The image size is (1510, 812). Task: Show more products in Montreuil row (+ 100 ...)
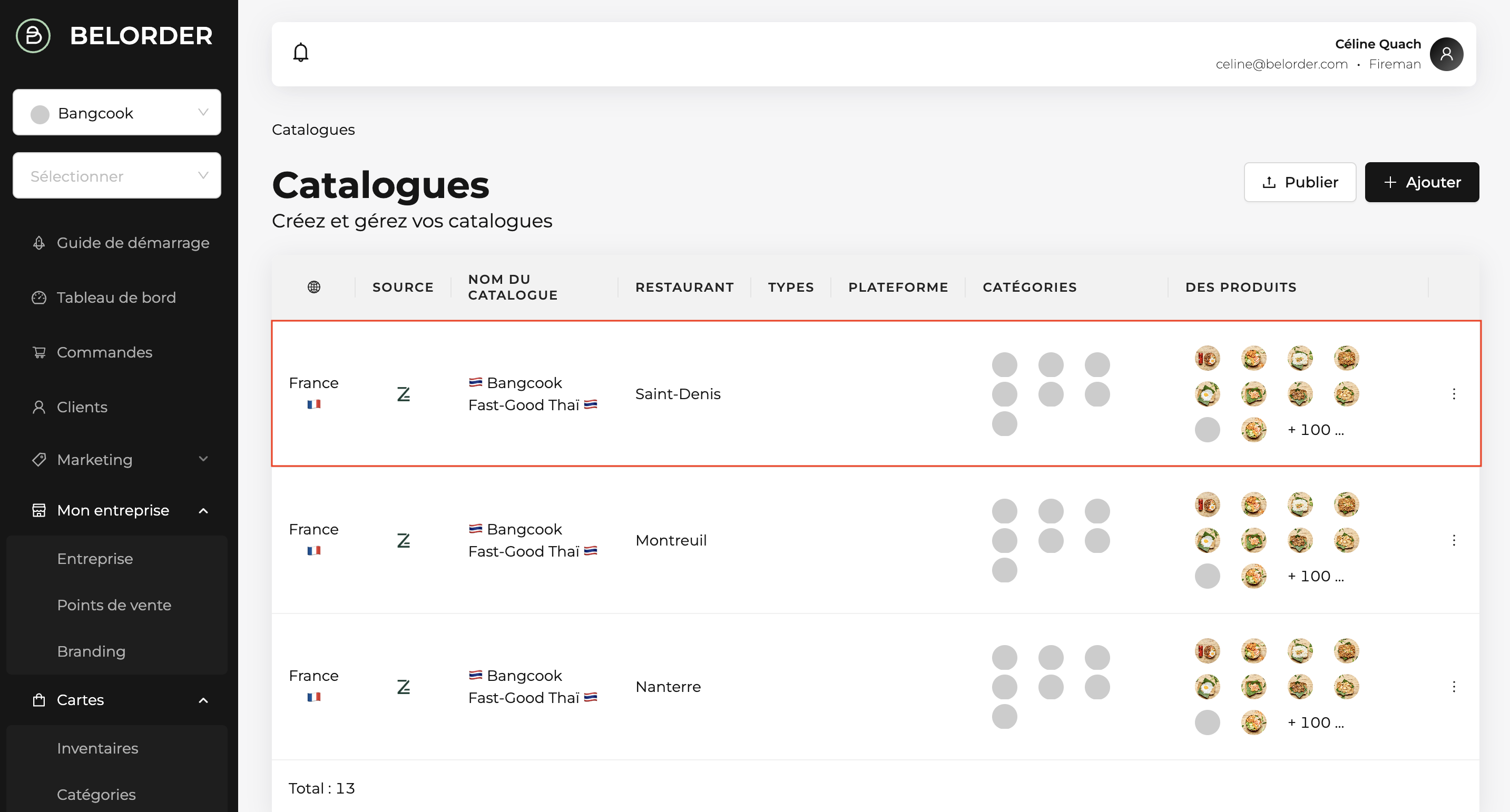pyautogui.click(x=1316, y=577)
